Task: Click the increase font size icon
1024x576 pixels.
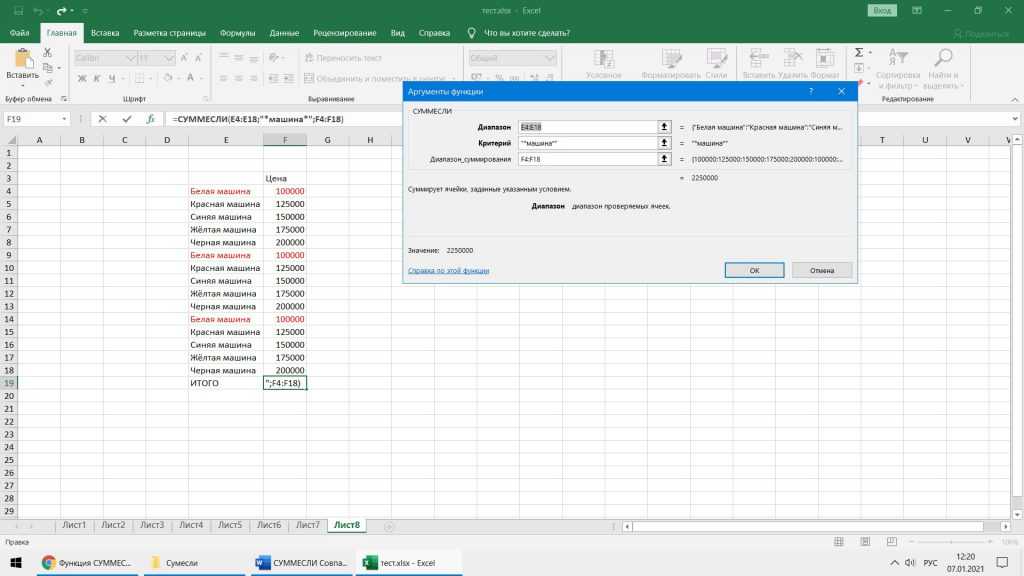Action: (x=184, y=58)
